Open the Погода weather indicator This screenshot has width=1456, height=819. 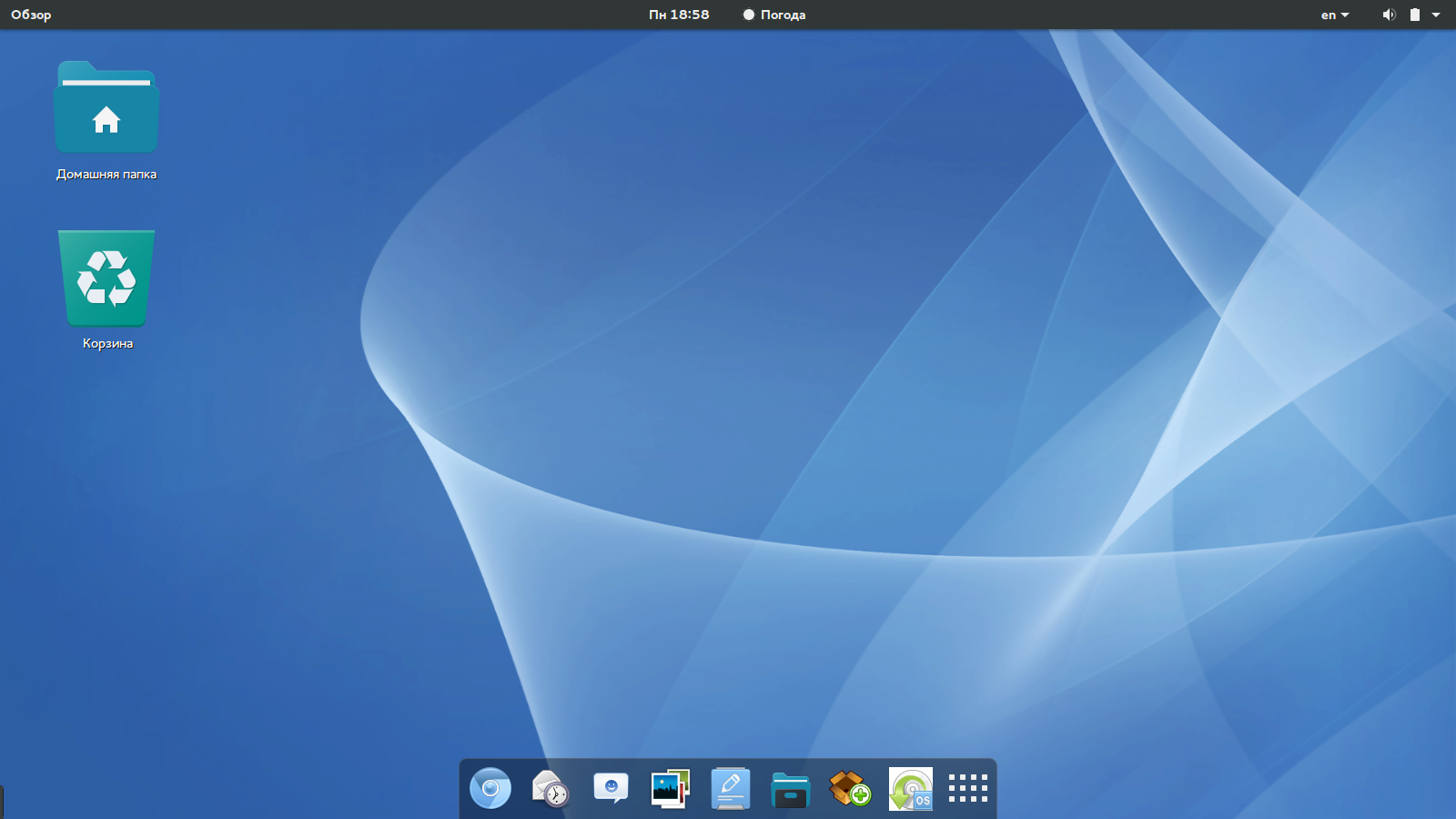tap(774, 15)
